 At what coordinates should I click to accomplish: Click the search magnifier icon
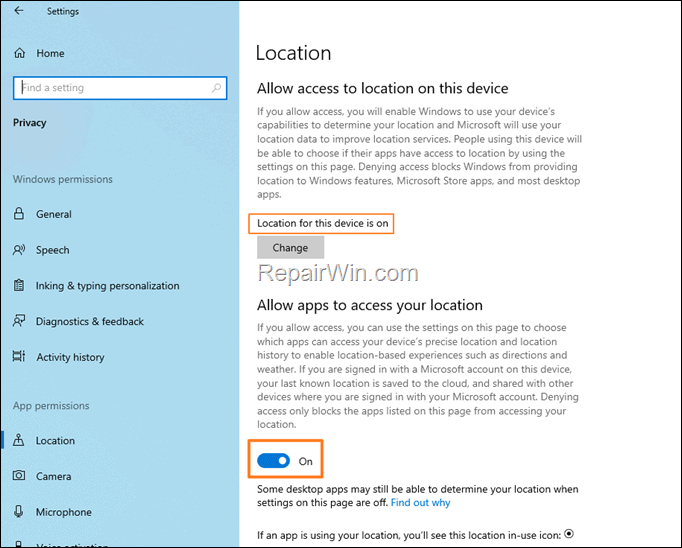[x=216, y=88]
